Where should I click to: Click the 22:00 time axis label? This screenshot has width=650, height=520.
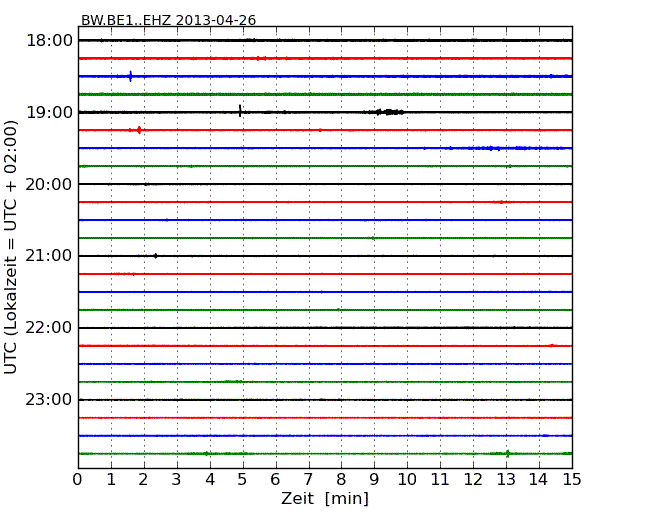pyautogui.click(x=49, y=328)
